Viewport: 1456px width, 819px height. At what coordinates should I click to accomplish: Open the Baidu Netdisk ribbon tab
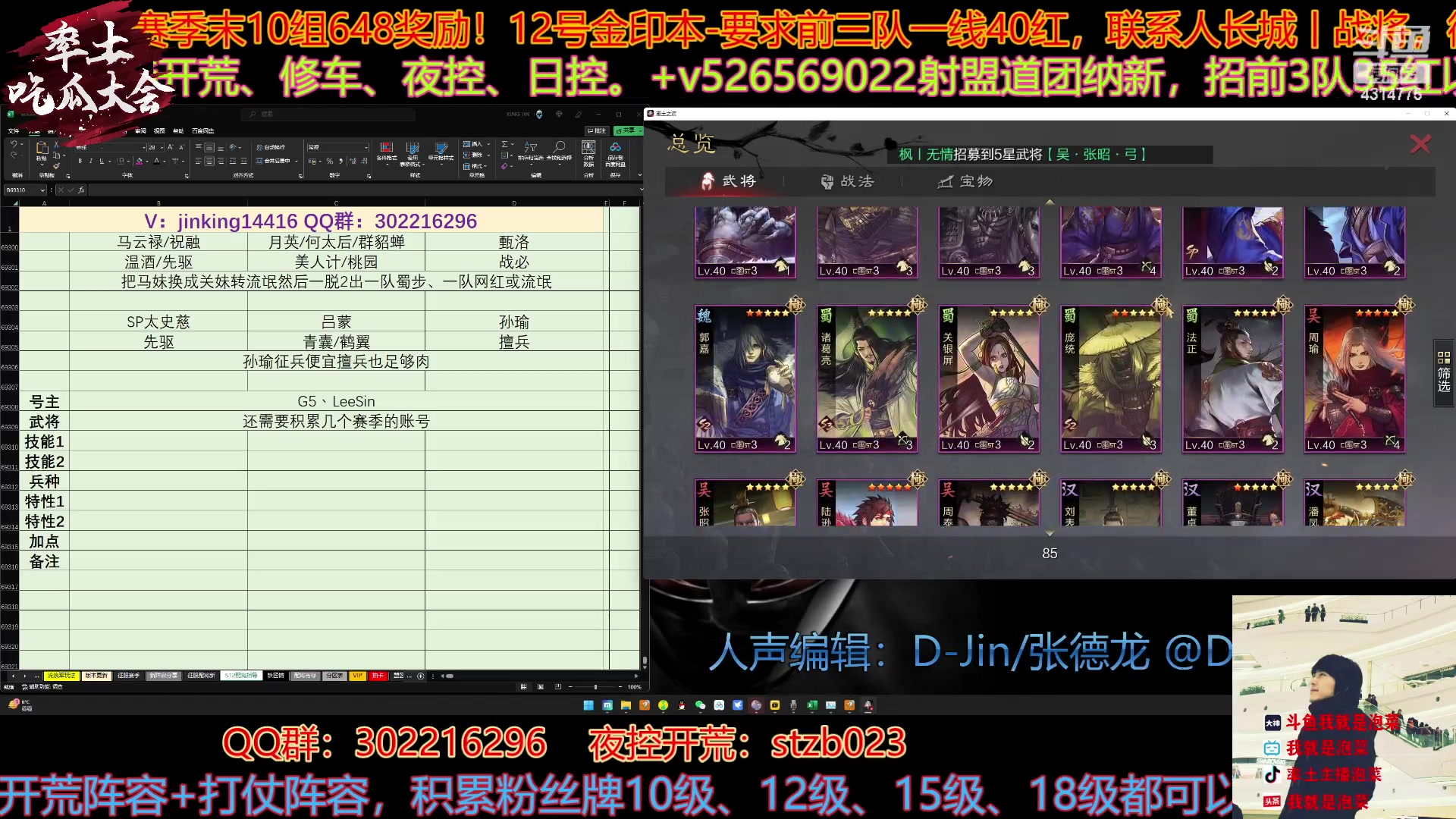coord(203,131)
